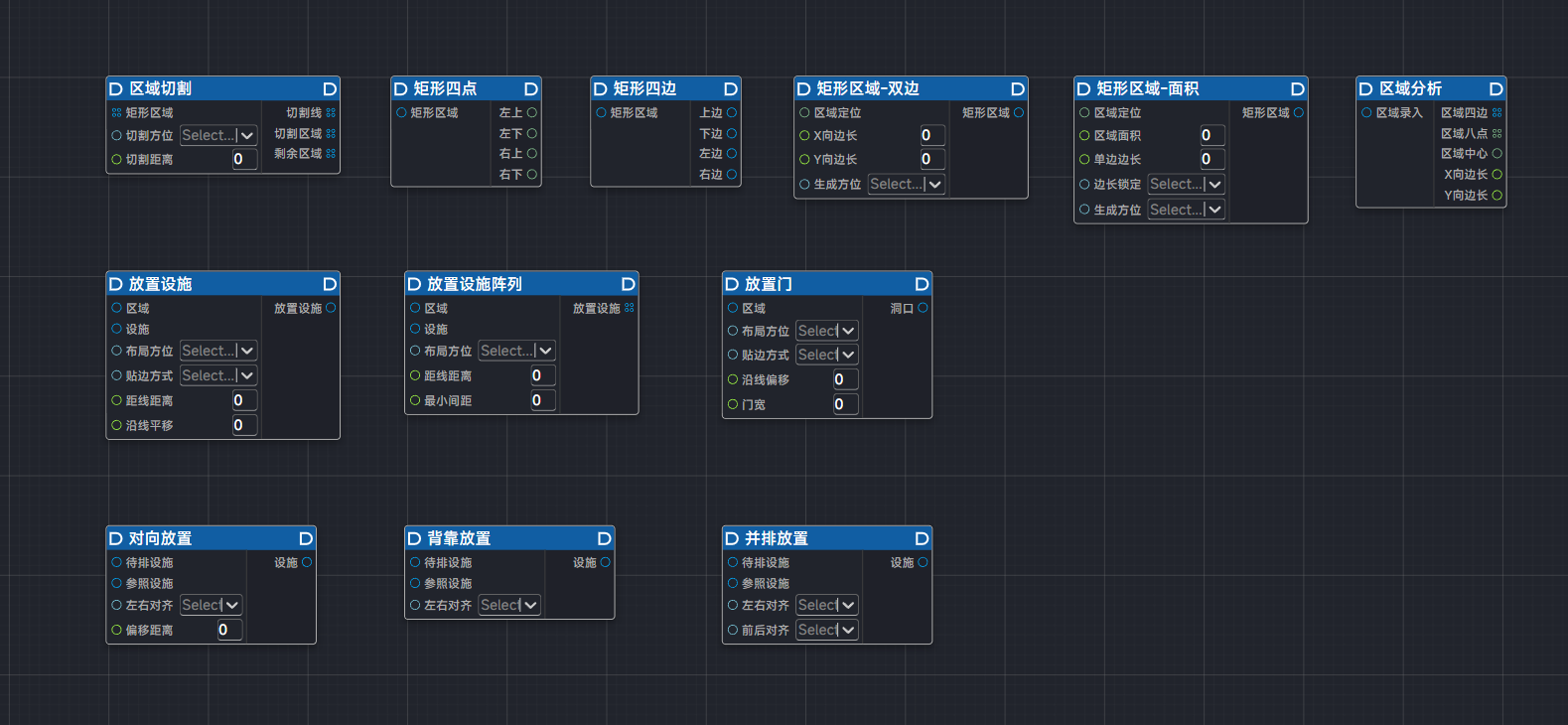Open the 前后对齐 dropdown in 并排放置

[826, 630]
